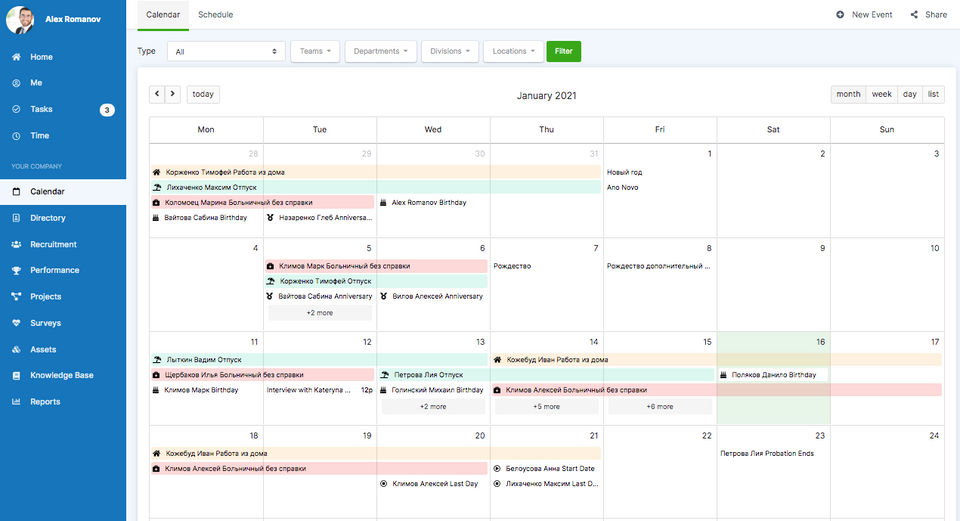Image resolution: width=960 pixels, height=521 pixels.
Task: Click the Reports chart icon
Action: (16, 402)
